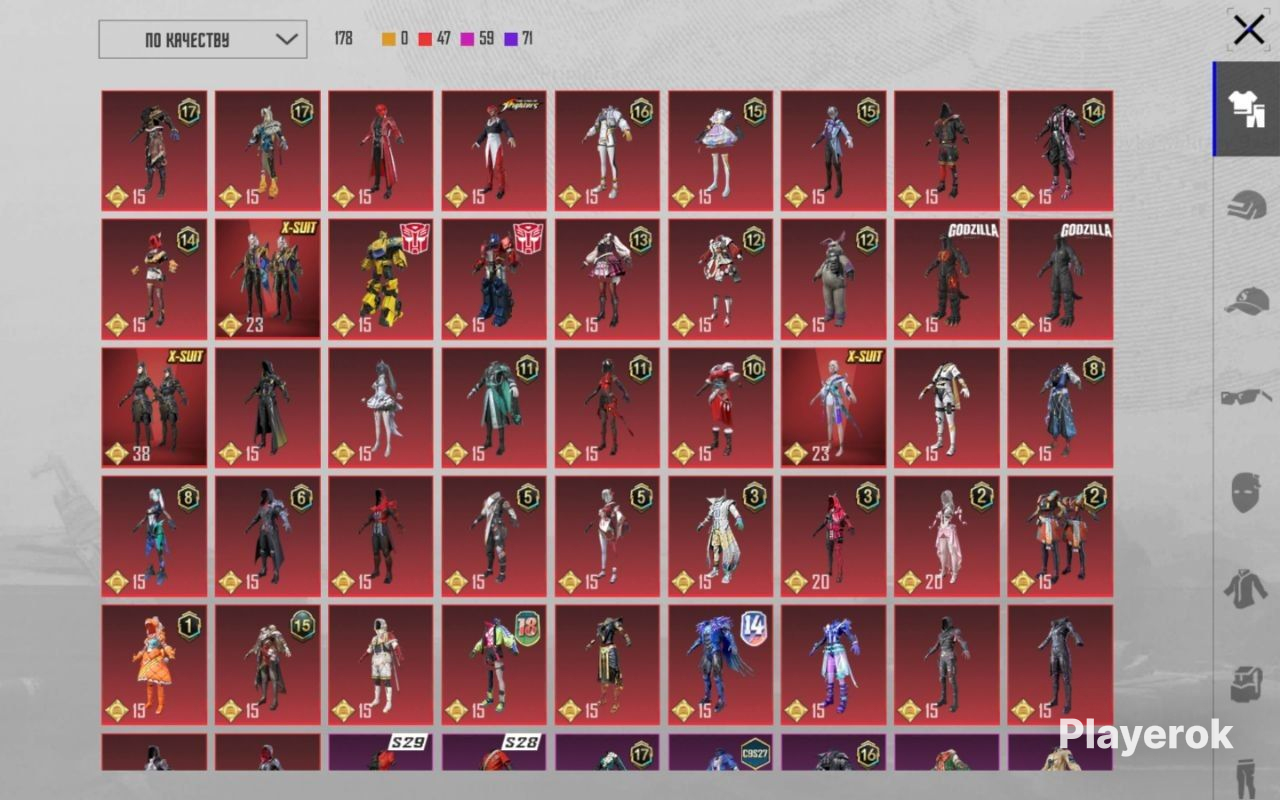Image resolution: width=1280 pixels, height=800 pixels.
Task: Select the gray bunny costume outfit
Action: [833, 279]
